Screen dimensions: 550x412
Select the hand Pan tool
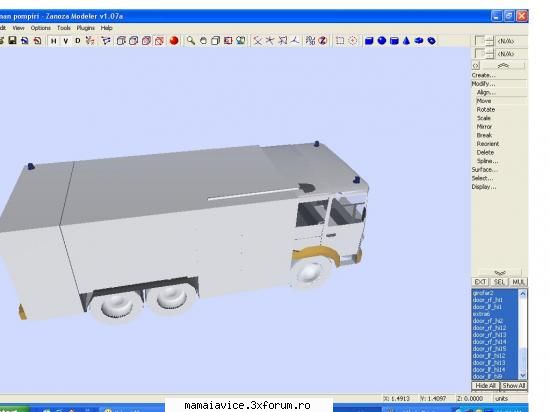[x=203, y=41]
